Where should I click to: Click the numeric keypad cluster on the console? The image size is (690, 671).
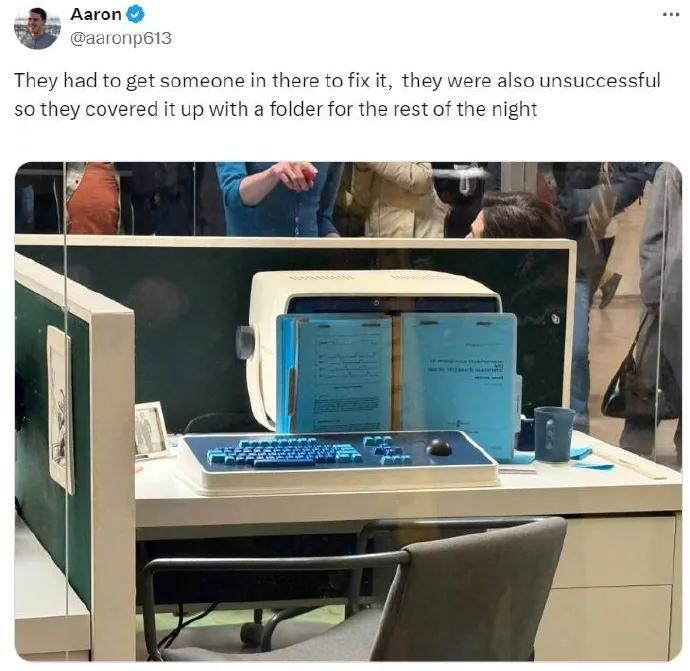[389, 450]
